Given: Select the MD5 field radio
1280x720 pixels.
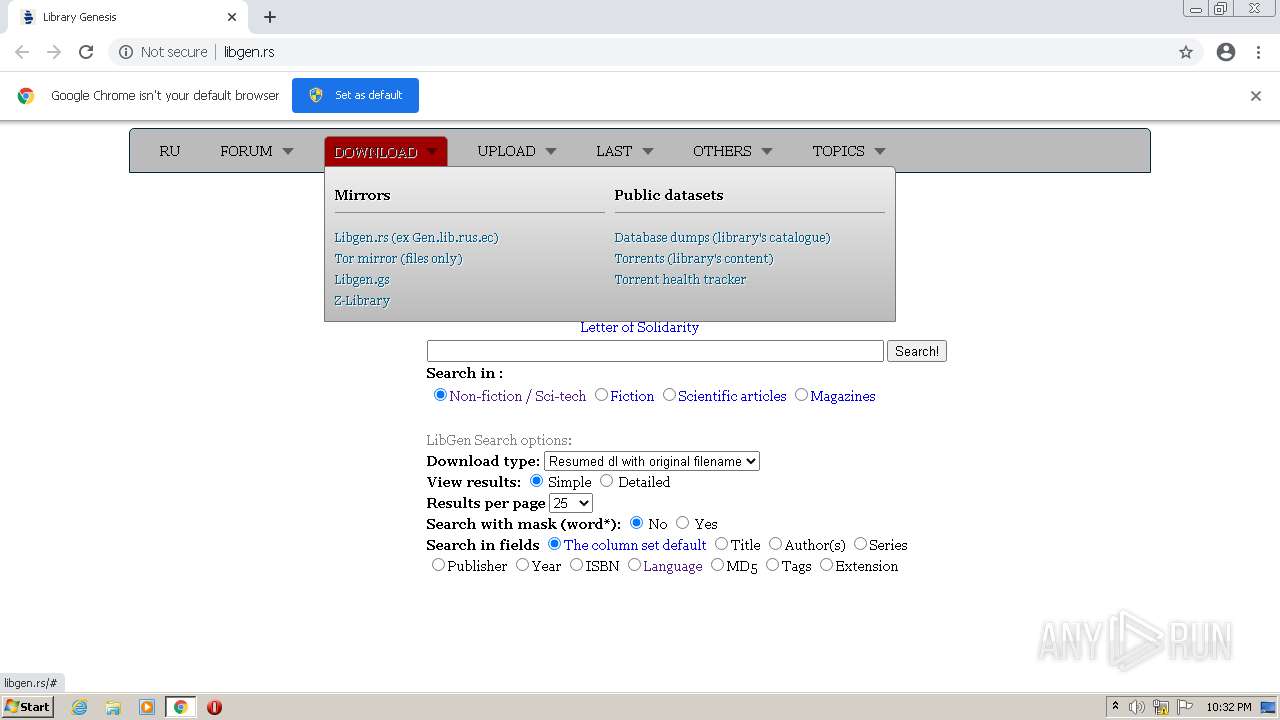Looking at the screenshot, I should tap(717, 565).
